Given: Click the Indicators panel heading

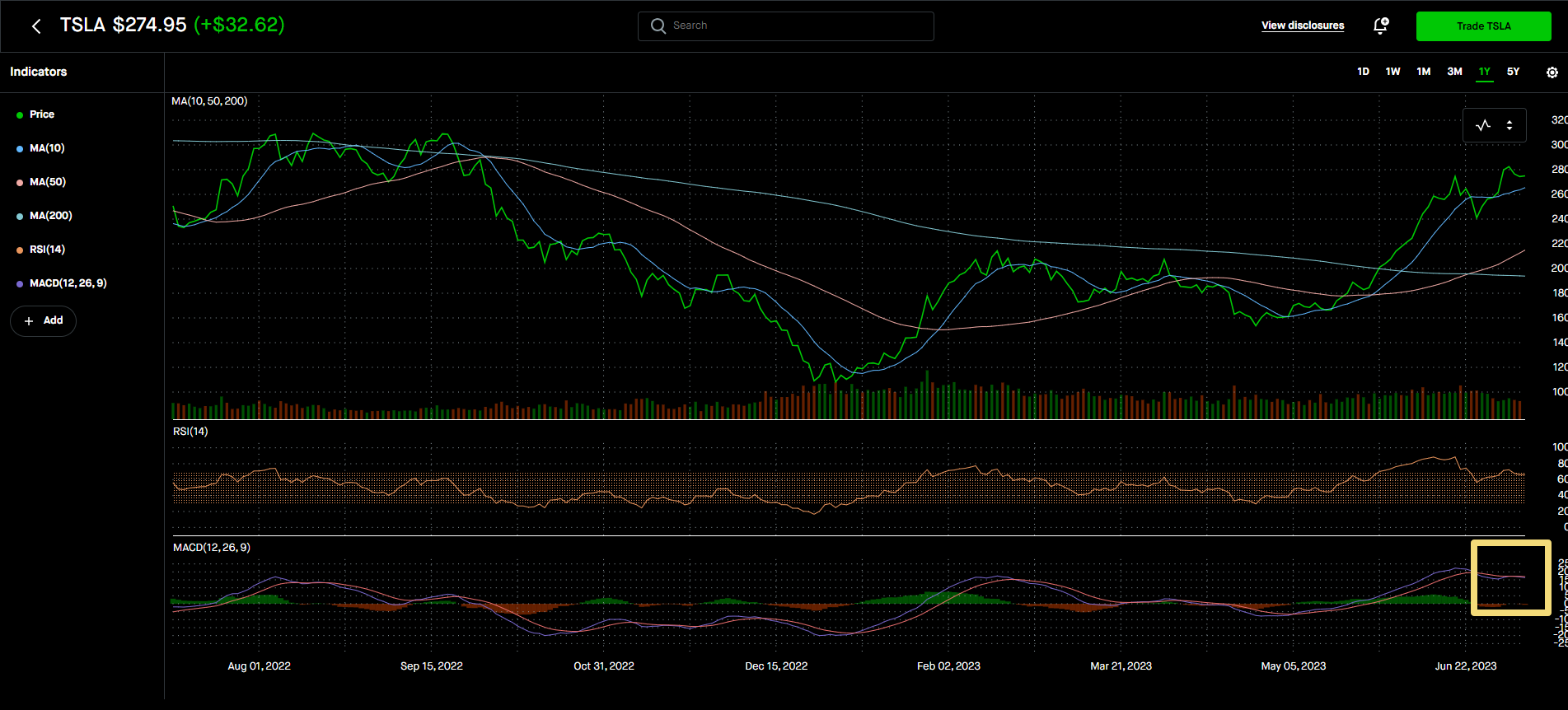Looking at the screenshot, I should click(x=39, y=72).
